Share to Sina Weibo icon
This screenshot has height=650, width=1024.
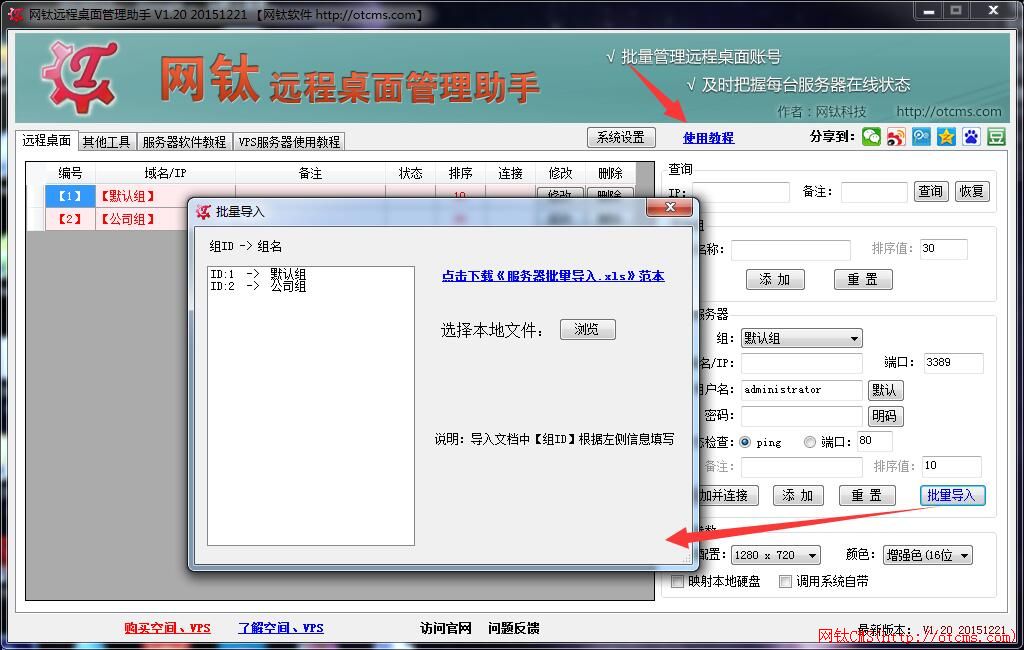pos(896,136)
